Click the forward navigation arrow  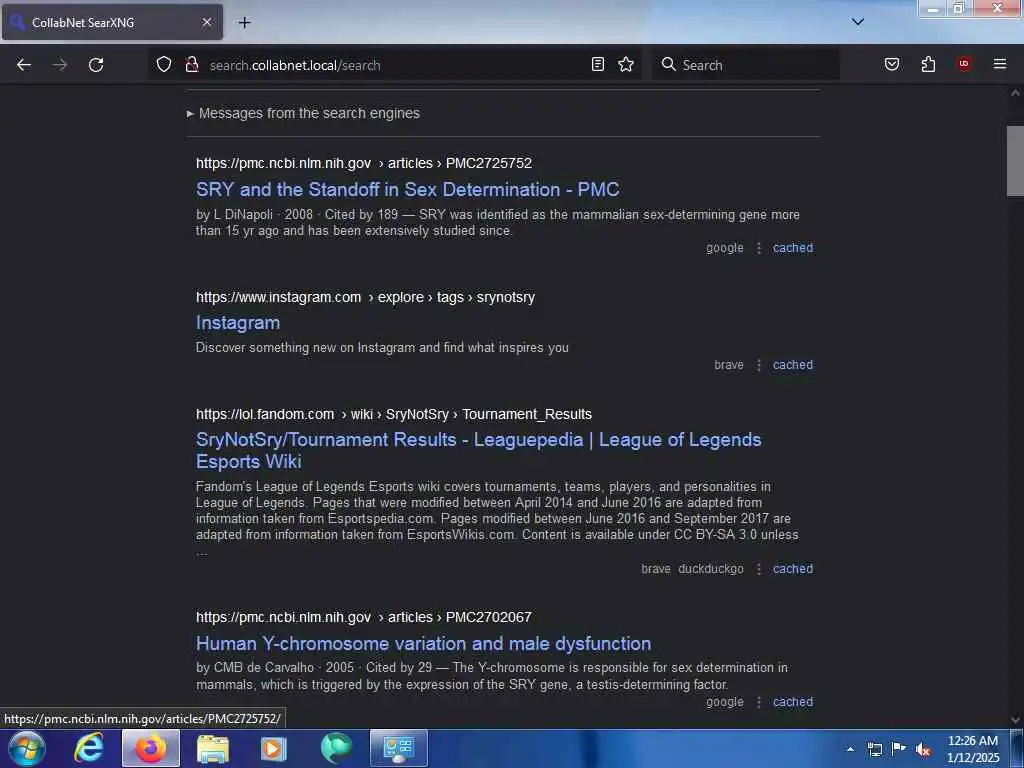click(x=60, y=65)
